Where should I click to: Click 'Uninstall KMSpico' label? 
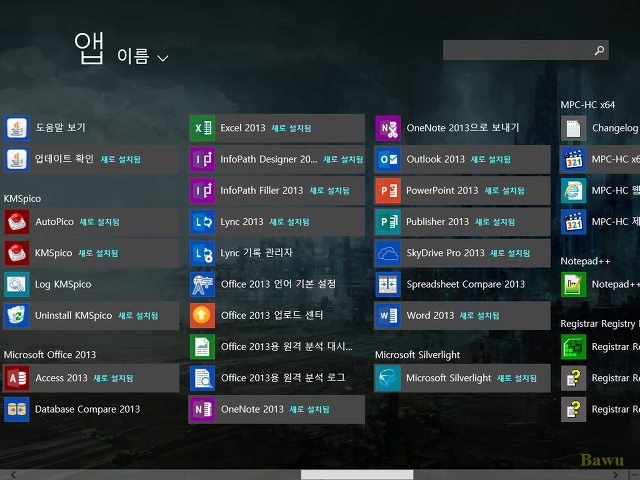point(73,316)
